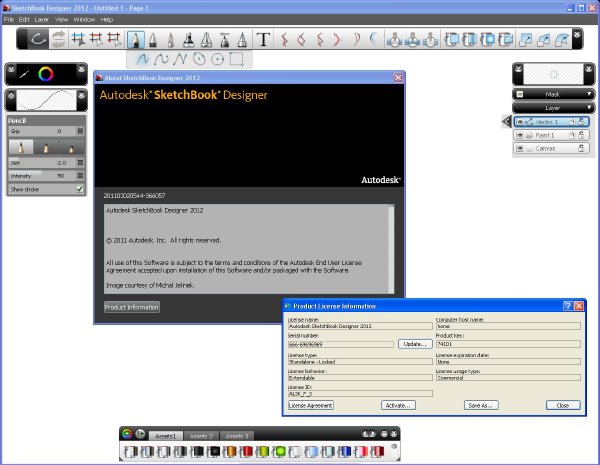The image size is (600, 465).
Task: Click the green arrow icon in the Assets panel
Action: [140, 434]
